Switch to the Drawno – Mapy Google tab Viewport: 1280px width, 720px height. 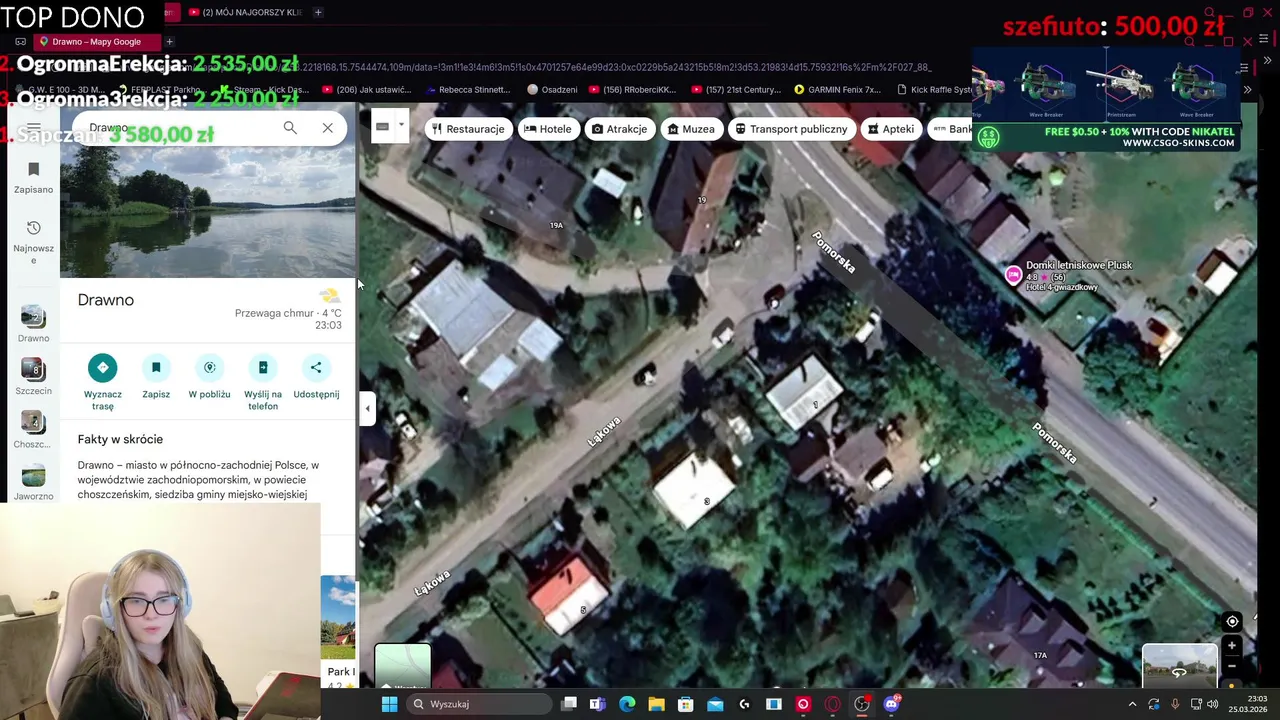click(x=96, y=42)
